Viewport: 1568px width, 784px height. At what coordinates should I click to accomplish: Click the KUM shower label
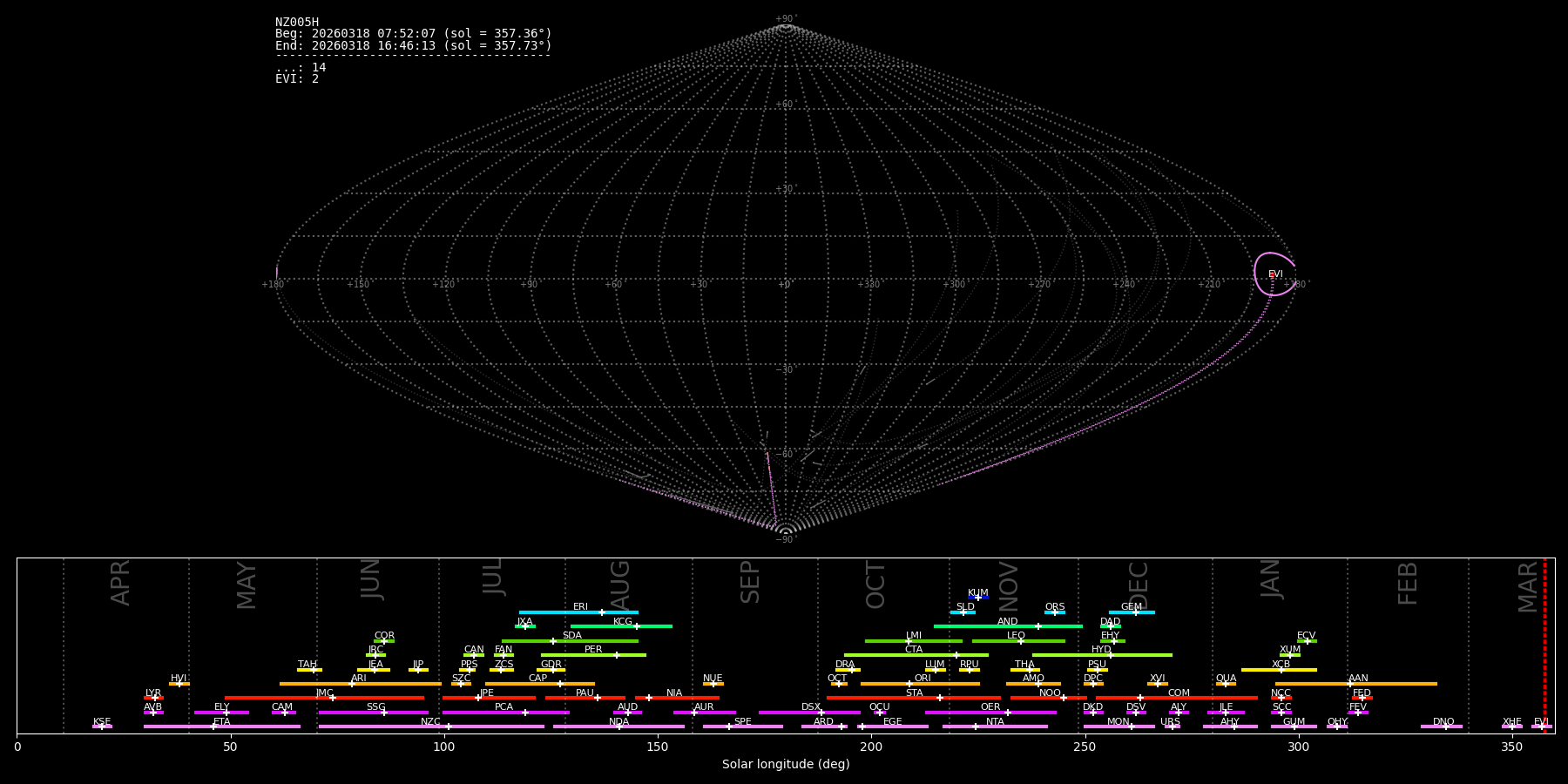pyautogui.click(x=978, y=593)
